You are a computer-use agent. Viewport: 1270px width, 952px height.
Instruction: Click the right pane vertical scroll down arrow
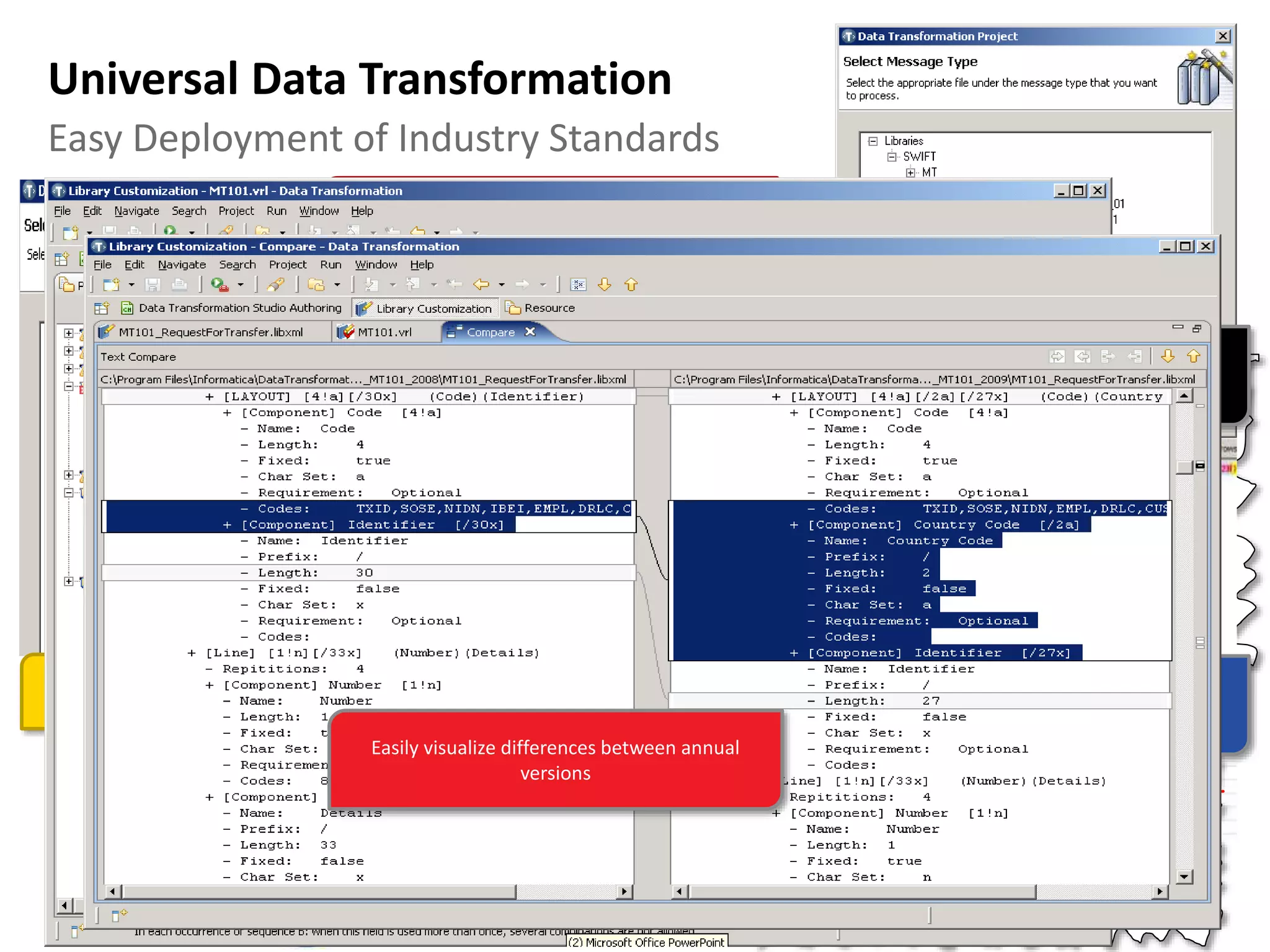point(1184,876)
